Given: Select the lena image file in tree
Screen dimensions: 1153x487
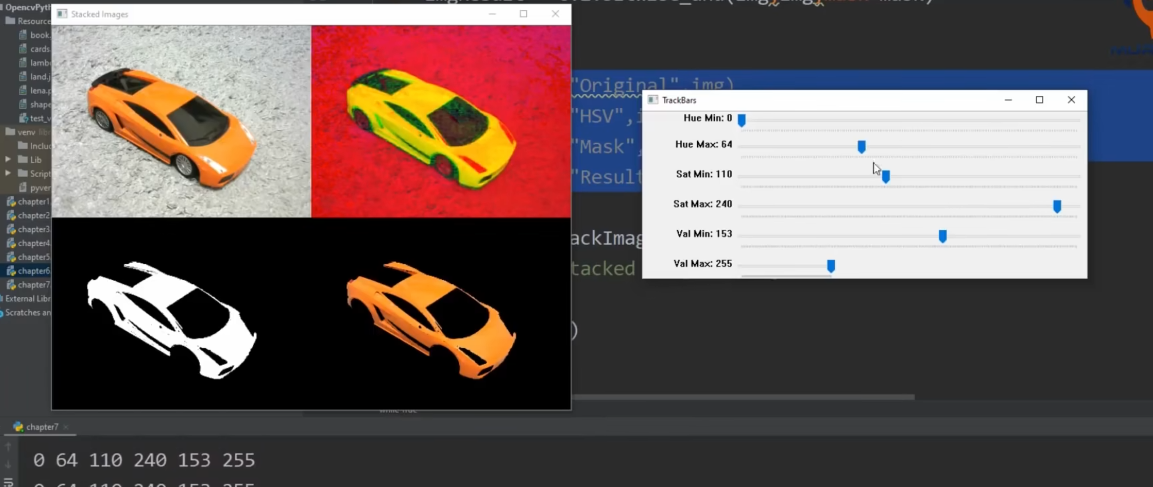Looking at the screenshot, I should (x=35, y=90).
